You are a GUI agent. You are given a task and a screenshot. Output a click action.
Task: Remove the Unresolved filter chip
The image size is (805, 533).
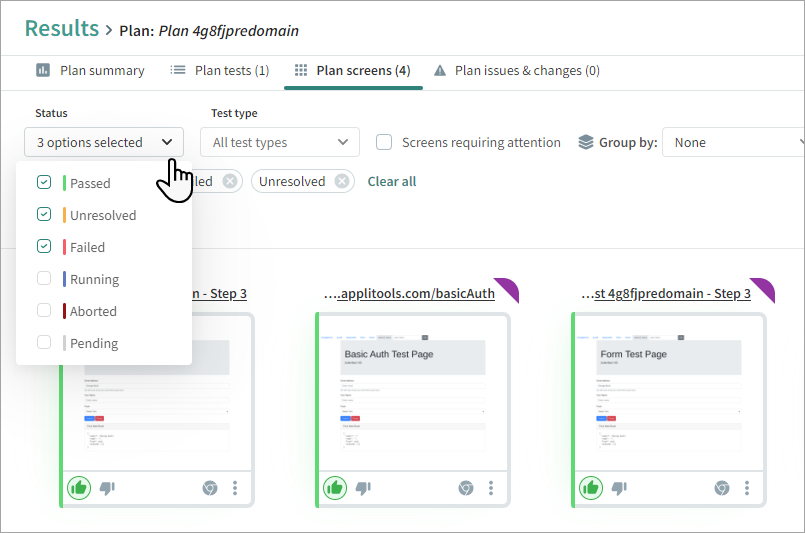pyautogui.click(x=342, y=181)
